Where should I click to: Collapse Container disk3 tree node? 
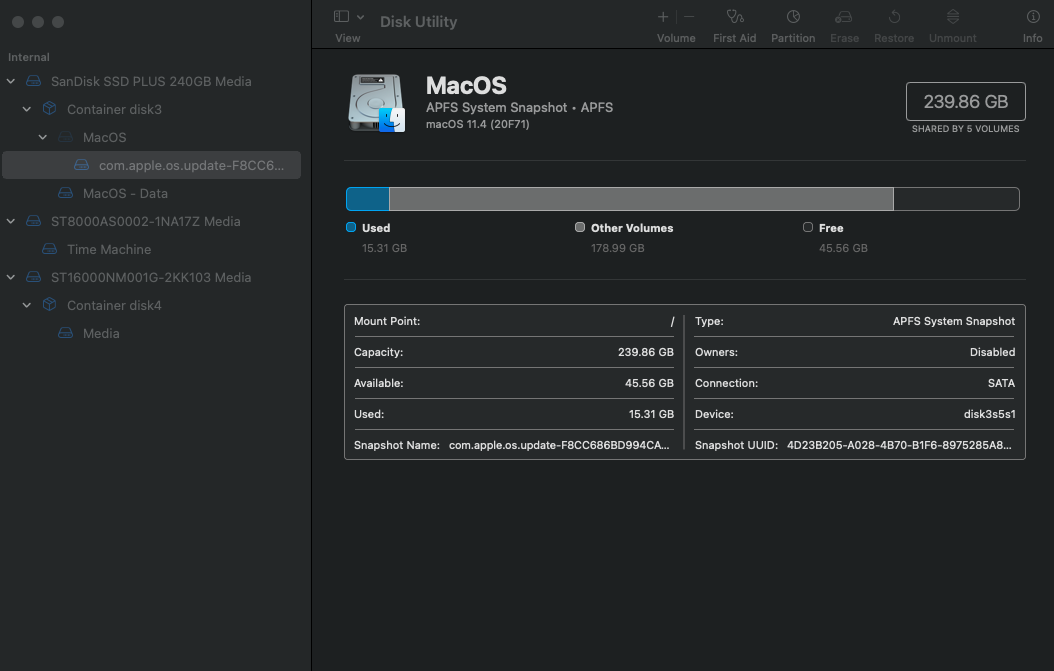click(x=27, y=109)
